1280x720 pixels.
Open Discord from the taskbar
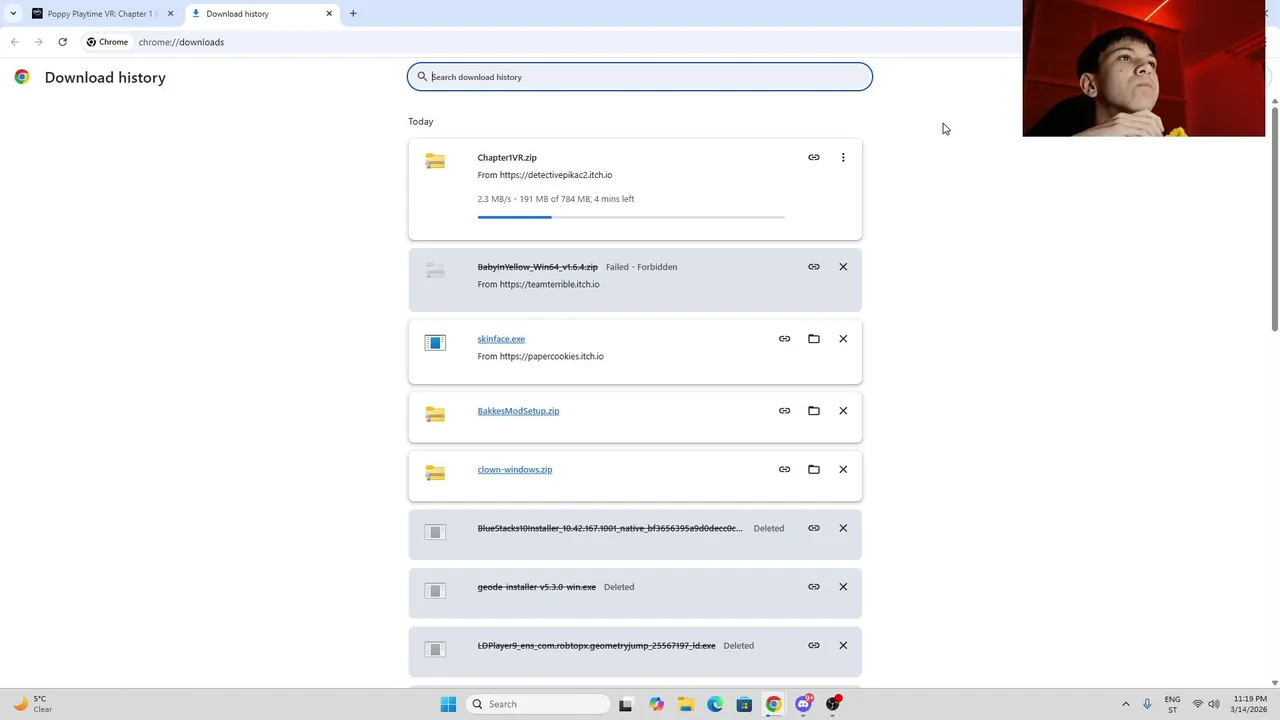pyautogui.click(x=803, y=704)
